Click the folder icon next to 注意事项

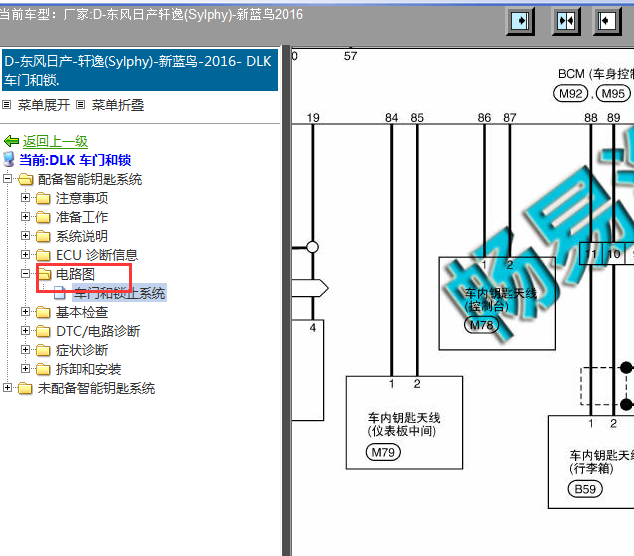pos(43,198)
